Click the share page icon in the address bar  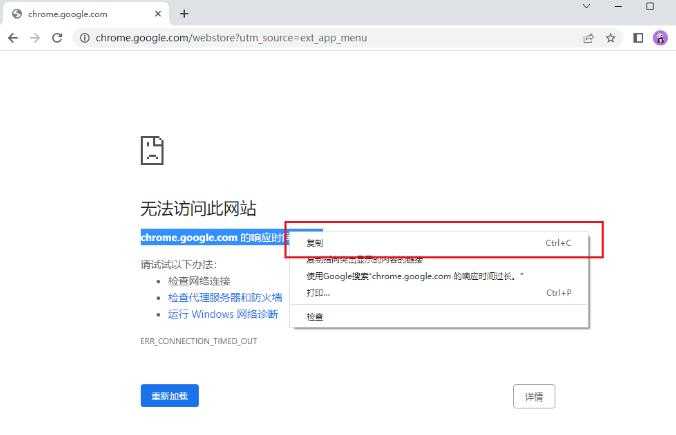(x=588, y=38)
